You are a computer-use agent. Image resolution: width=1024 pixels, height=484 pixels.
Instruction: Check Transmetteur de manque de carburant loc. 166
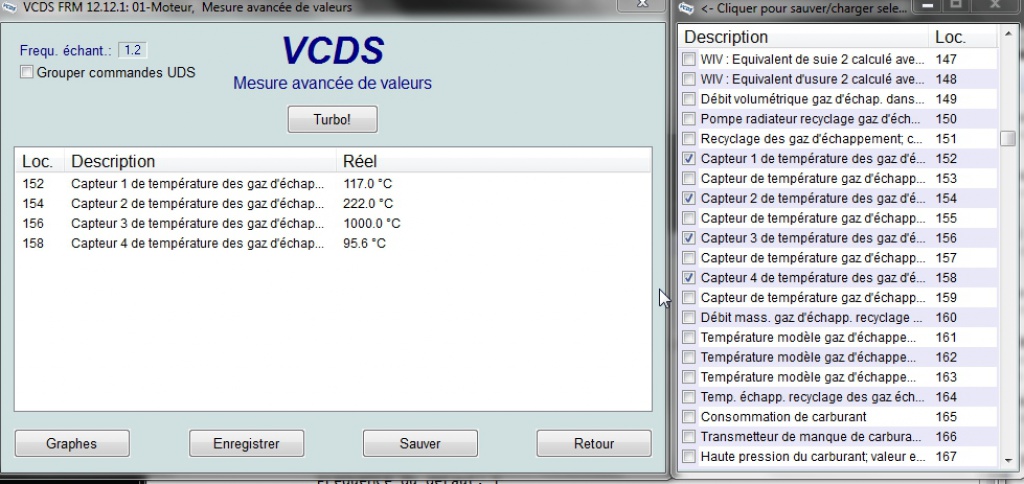(x=689, y=436)
